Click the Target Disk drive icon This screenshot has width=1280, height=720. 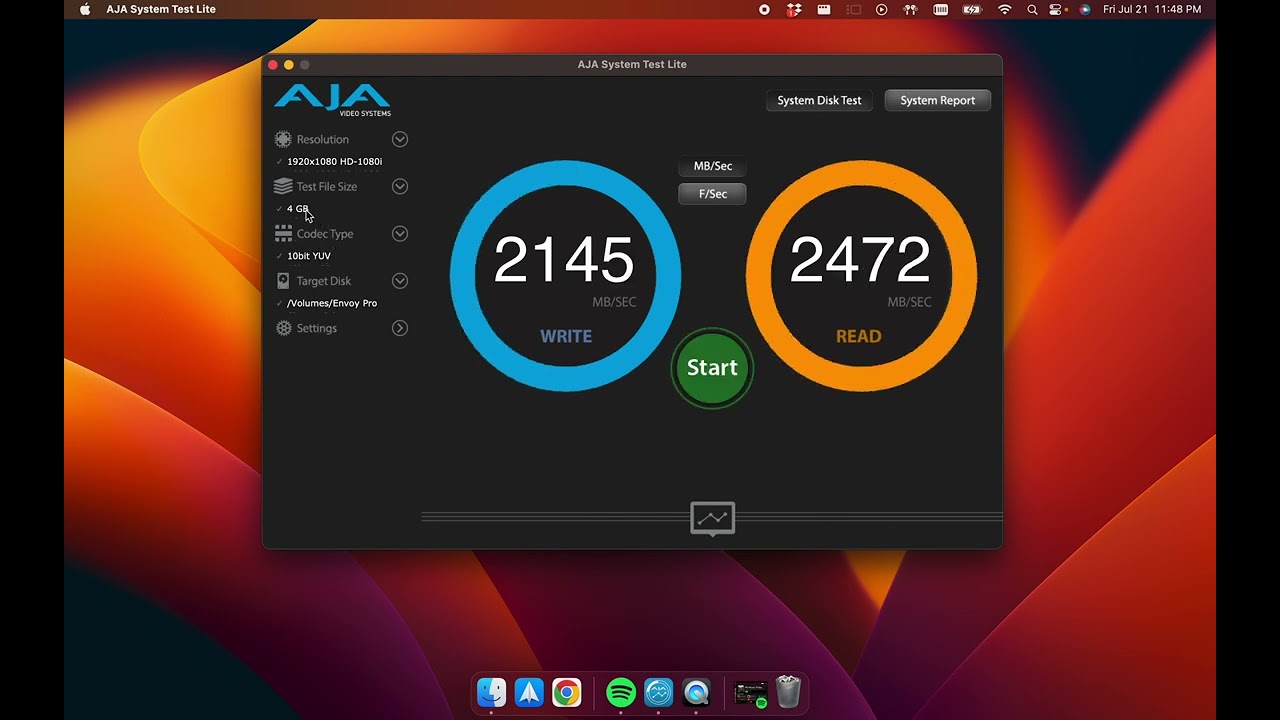click(283, 281)
